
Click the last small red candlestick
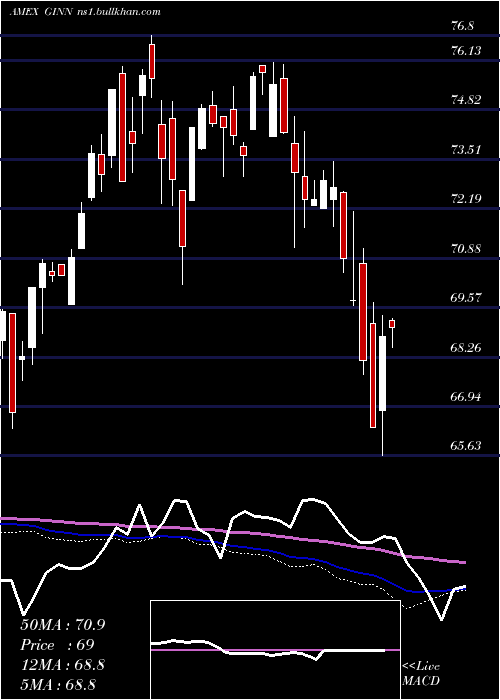click(x=392, y=324)
